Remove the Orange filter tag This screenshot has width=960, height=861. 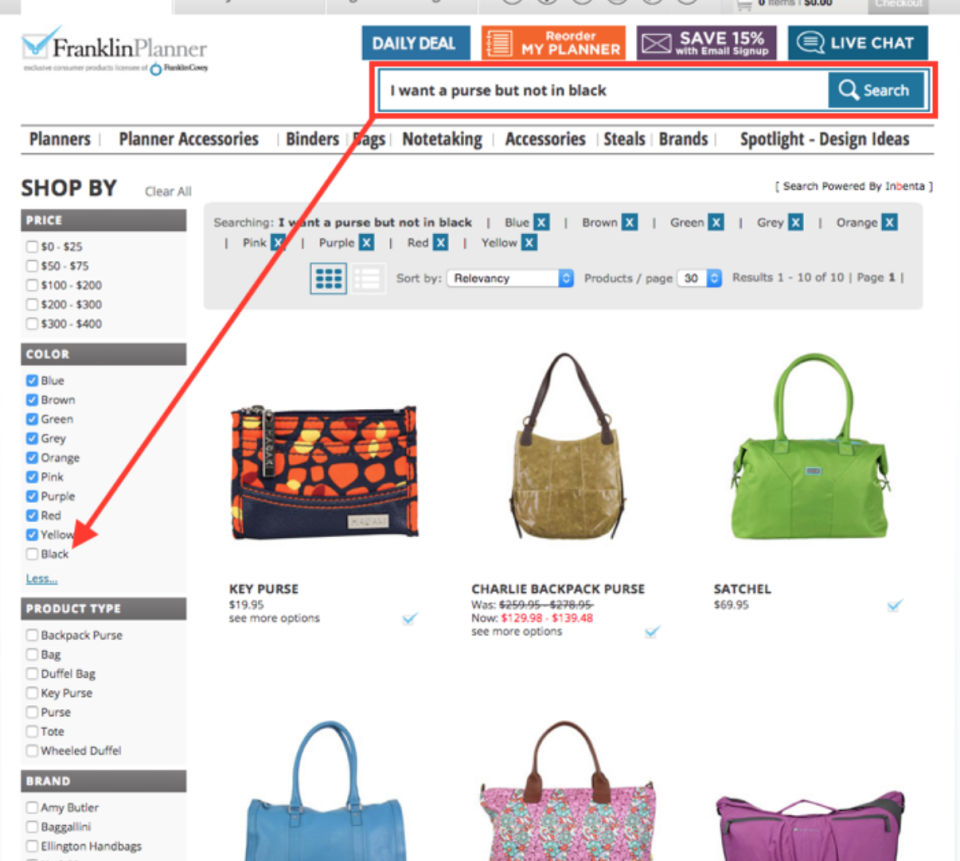(890, 222)
